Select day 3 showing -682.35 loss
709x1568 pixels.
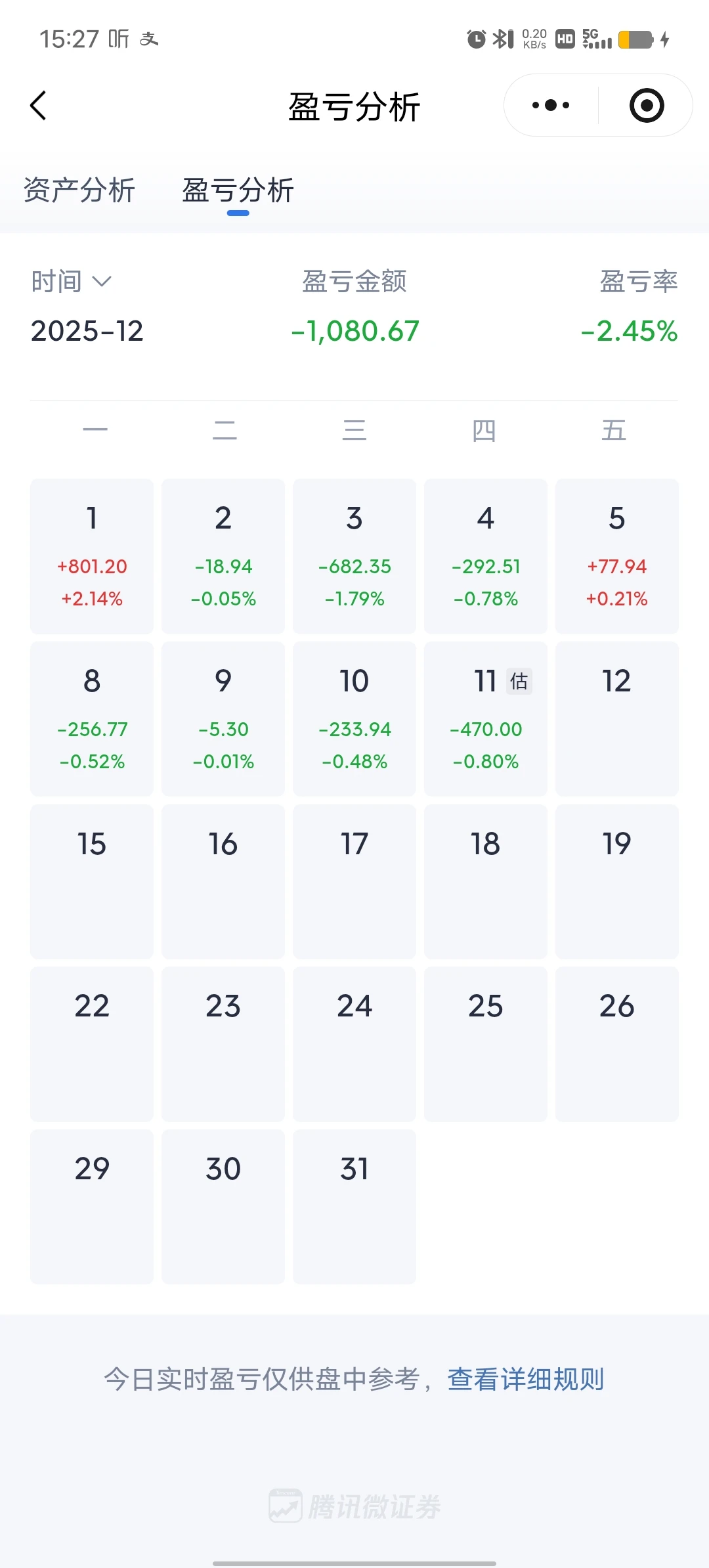354,555
